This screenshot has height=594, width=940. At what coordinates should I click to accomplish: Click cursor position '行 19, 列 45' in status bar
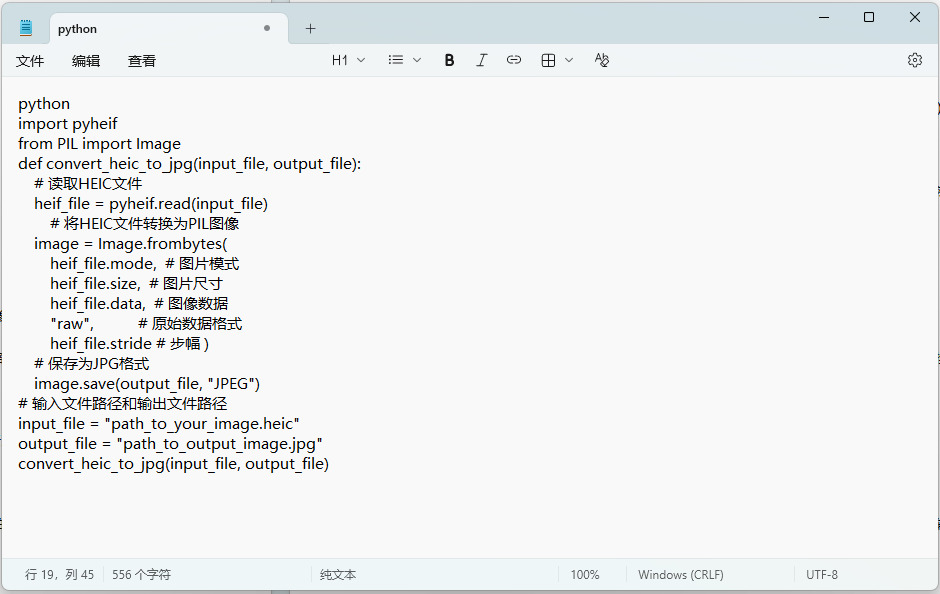(59, 574)
